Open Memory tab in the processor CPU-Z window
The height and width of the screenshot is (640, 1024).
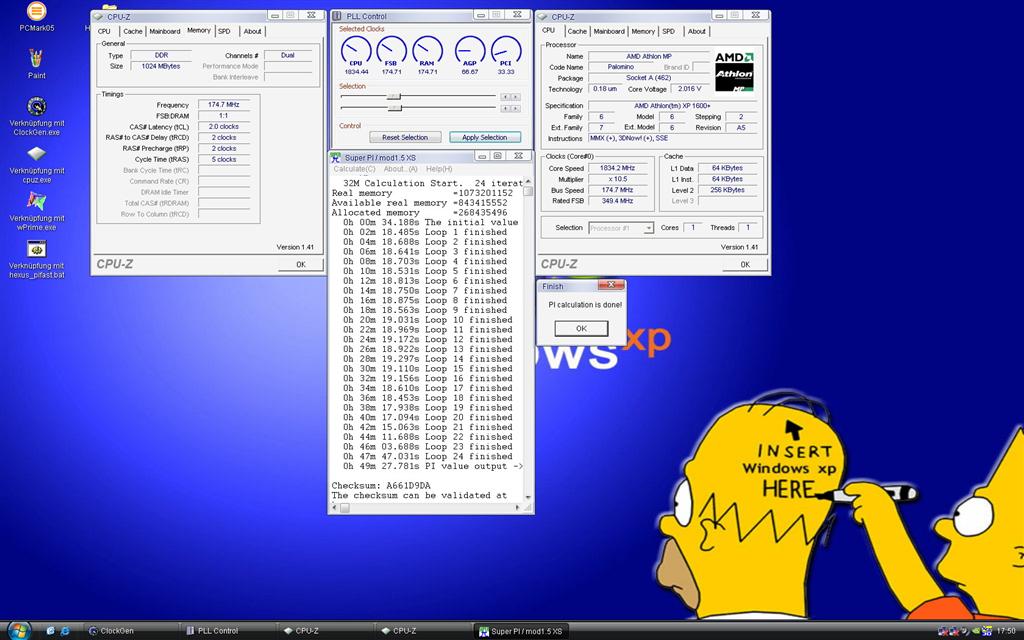tap(643, 31)
